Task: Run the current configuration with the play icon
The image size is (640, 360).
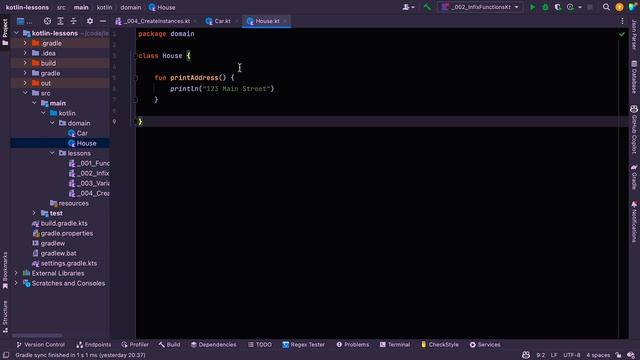Action: point(532,7)
